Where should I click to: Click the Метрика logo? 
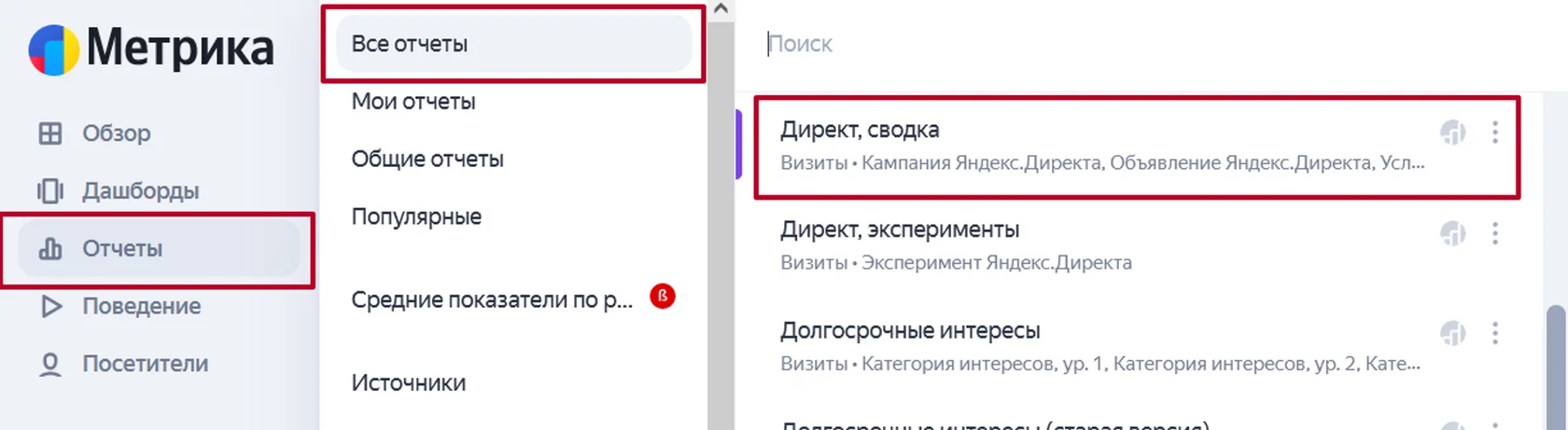[151, 49]
